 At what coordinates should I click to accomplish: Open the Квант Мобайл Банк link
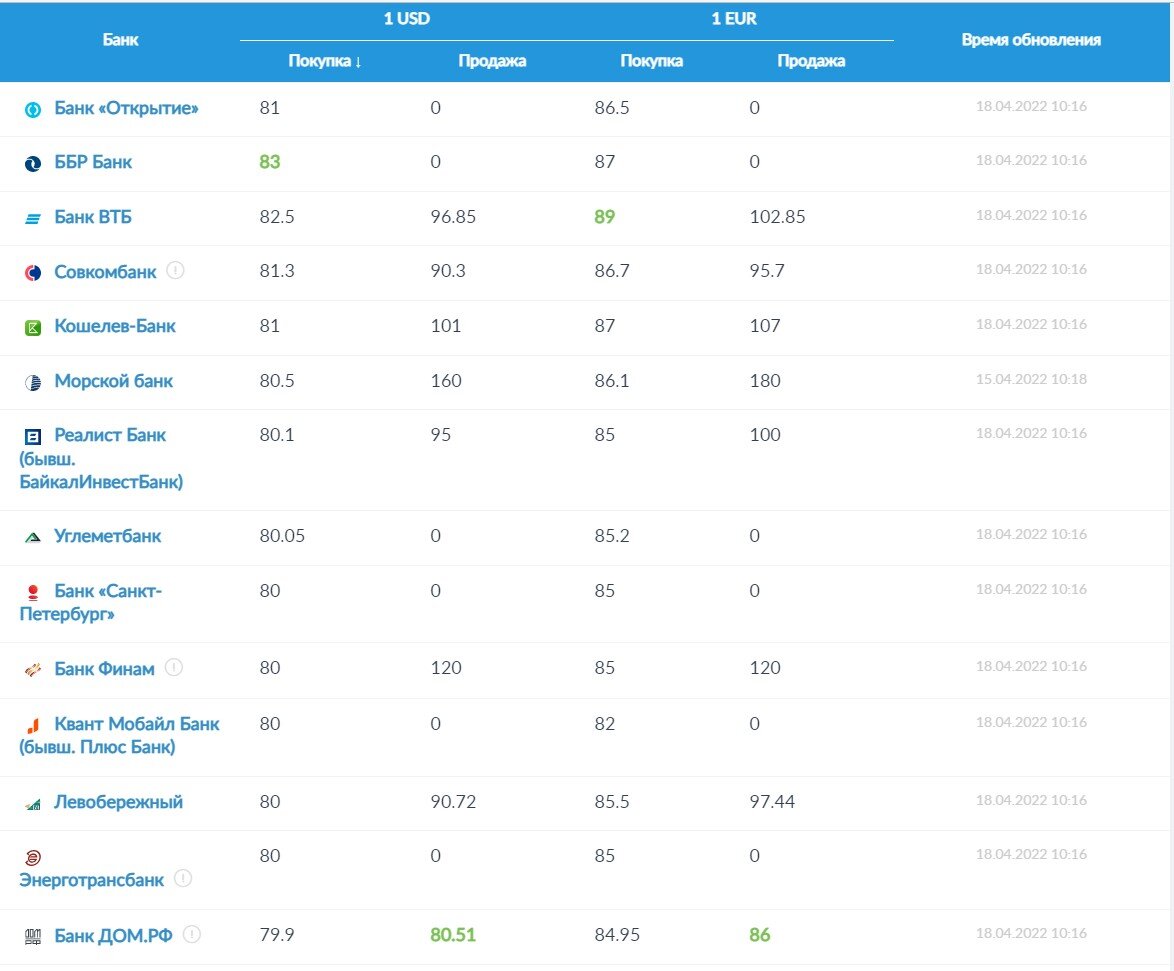[119, 735]
